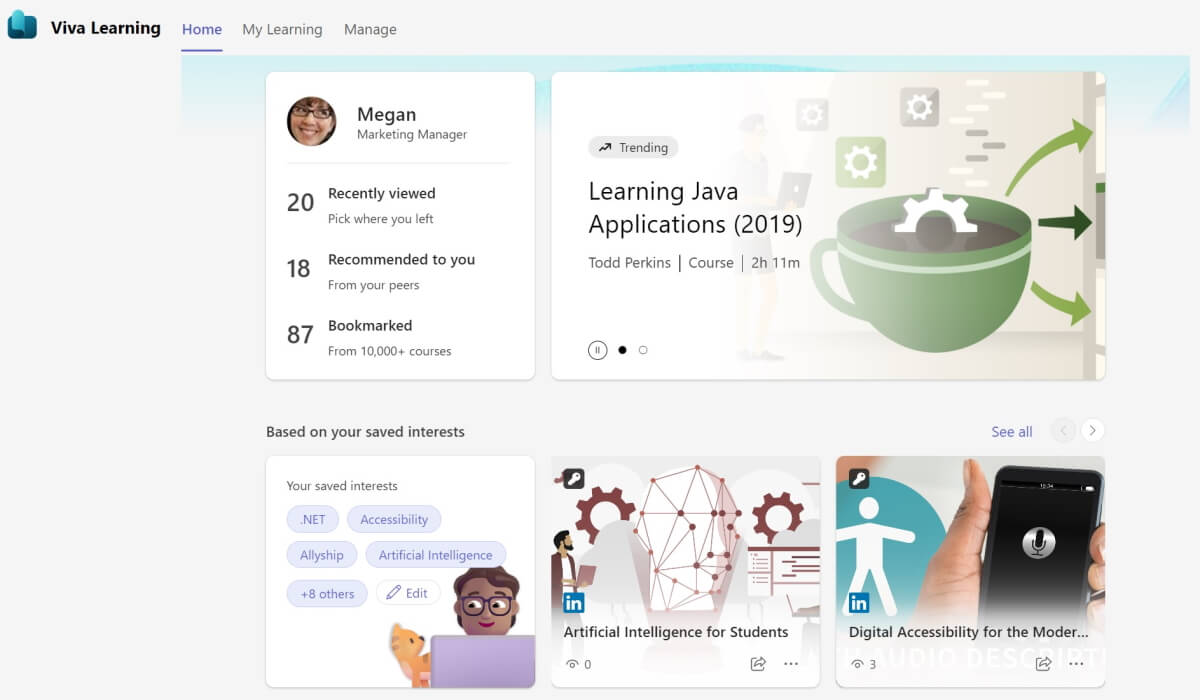The width and height of the screenshot is (1200, 700).
Task: Click the bookmark icon on the Artificial Intelligence card
Action: click(572, 478)
